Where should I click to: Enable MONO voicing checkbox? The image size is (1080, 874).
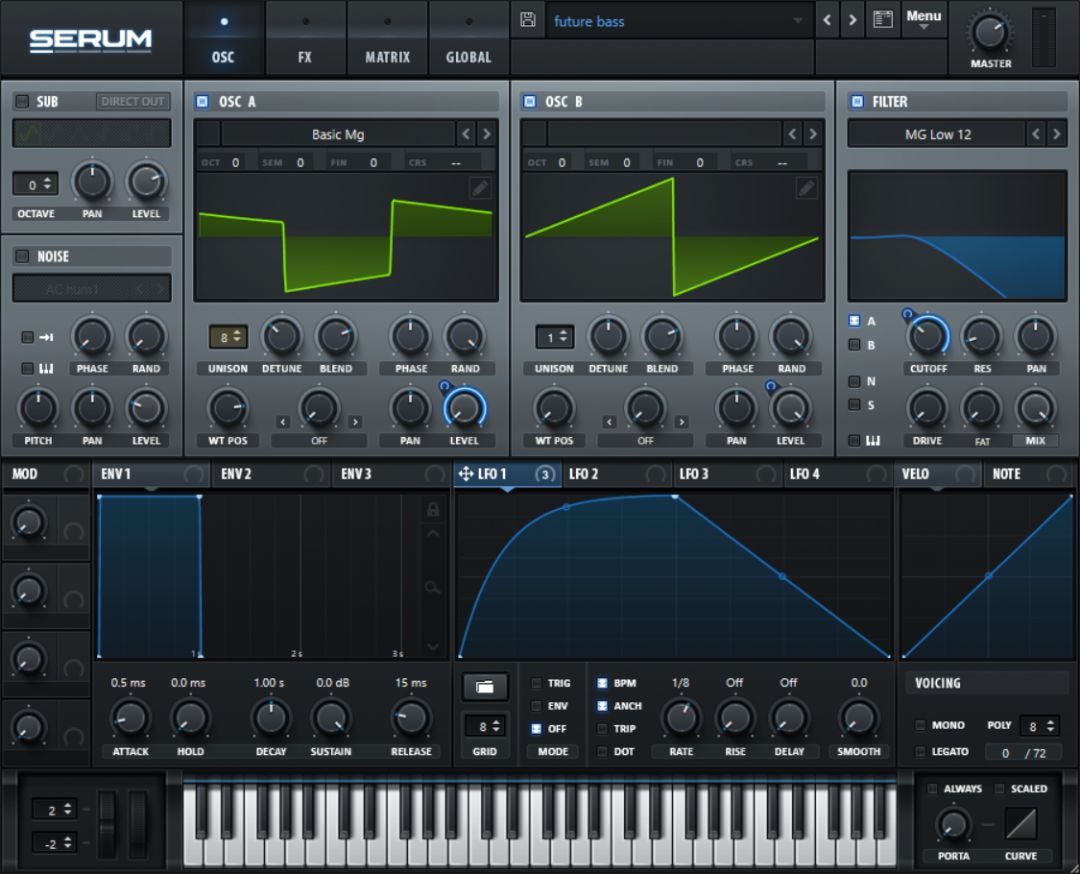coord(920,725)
